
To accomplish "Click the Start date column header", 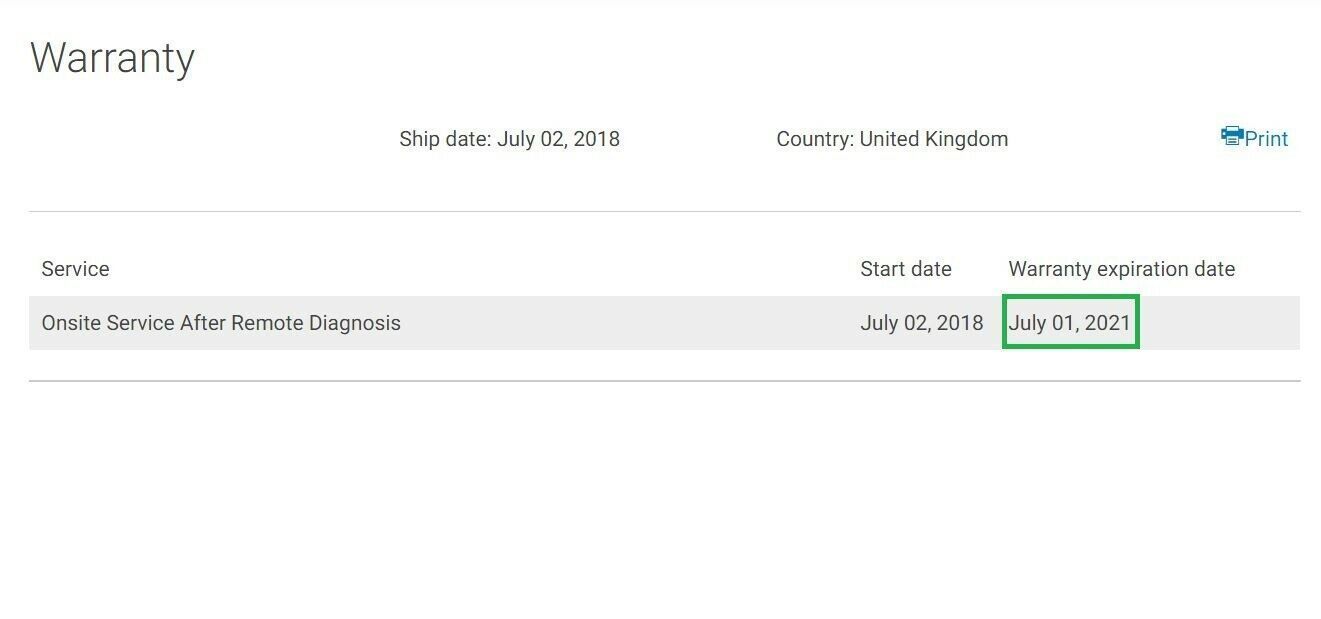I will [906, 269].
